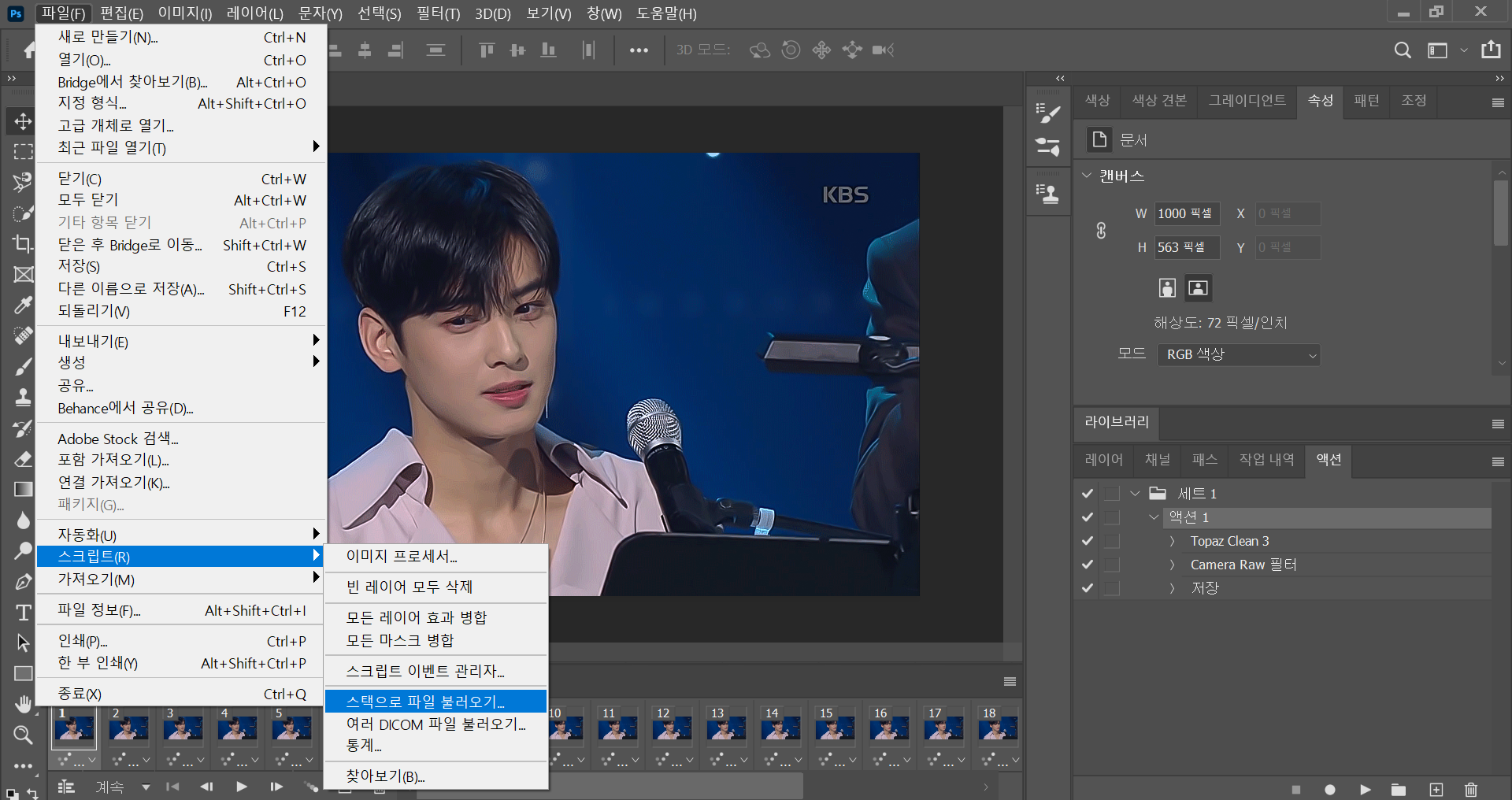Screen dimensions: 1512x800
Task: Select the Rectangular Marquee tool
Action: tap(23, 151)
